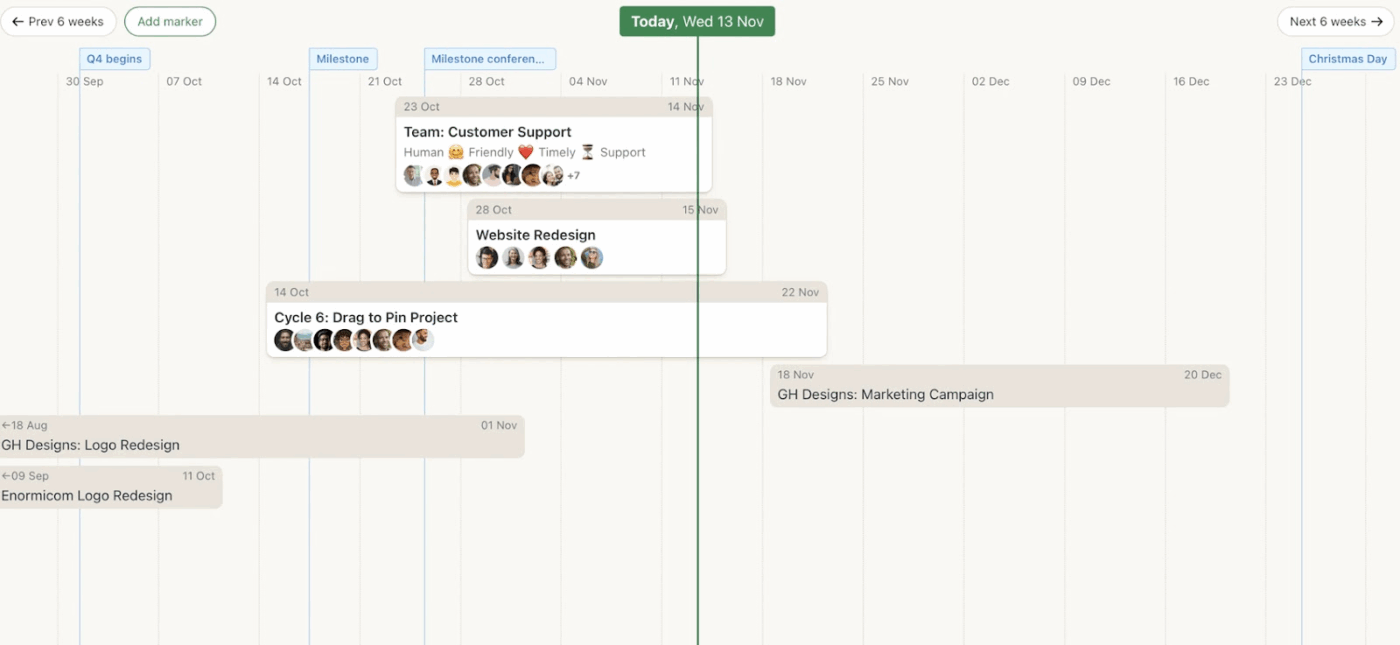Select the GH Designs: Marketing Campaign card

point(884,394)
